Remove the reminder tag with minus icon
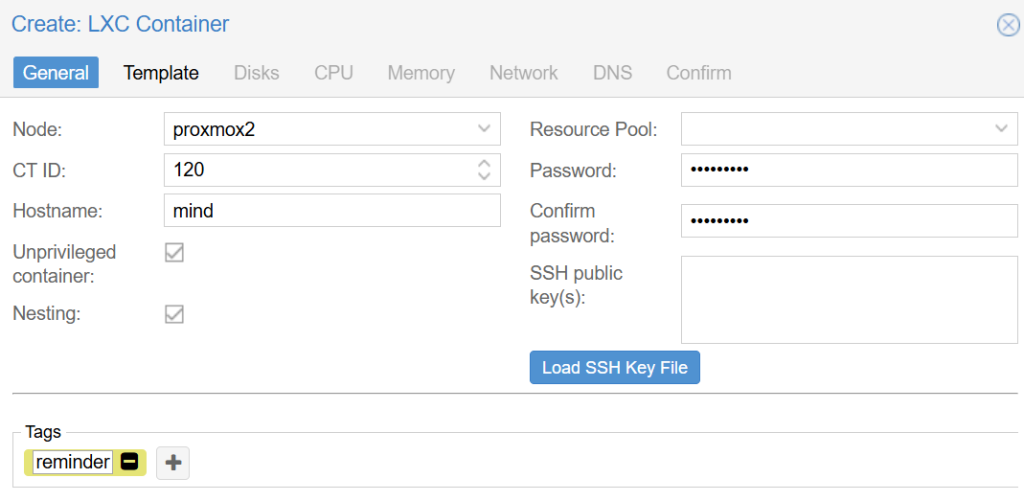The width and height of the screenshot is (1024, 501). tap(129, 462)
